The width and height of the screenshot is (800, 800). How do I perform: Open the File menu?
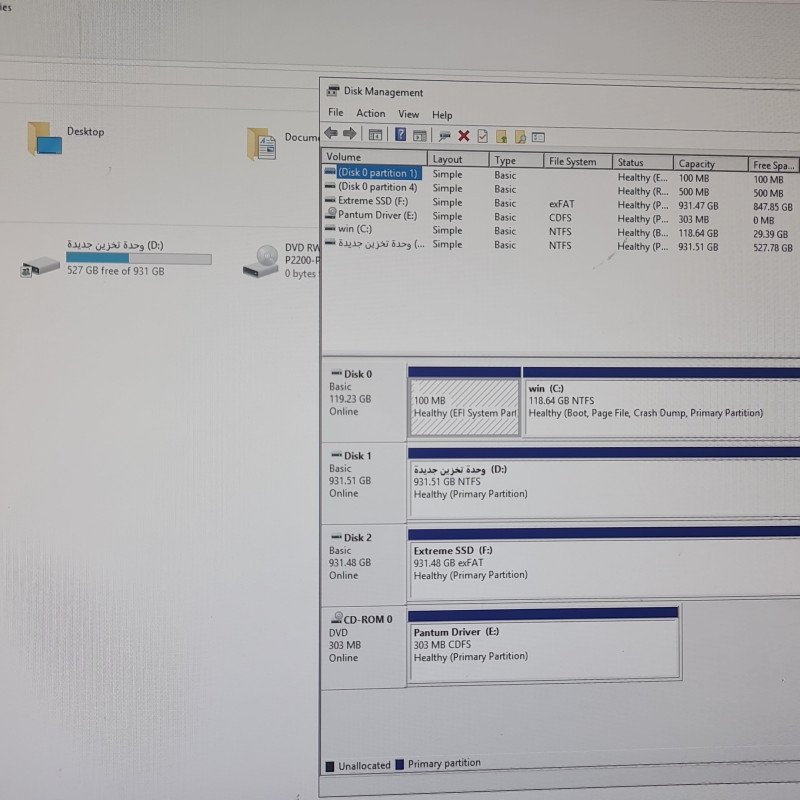[x=335, y=112]
